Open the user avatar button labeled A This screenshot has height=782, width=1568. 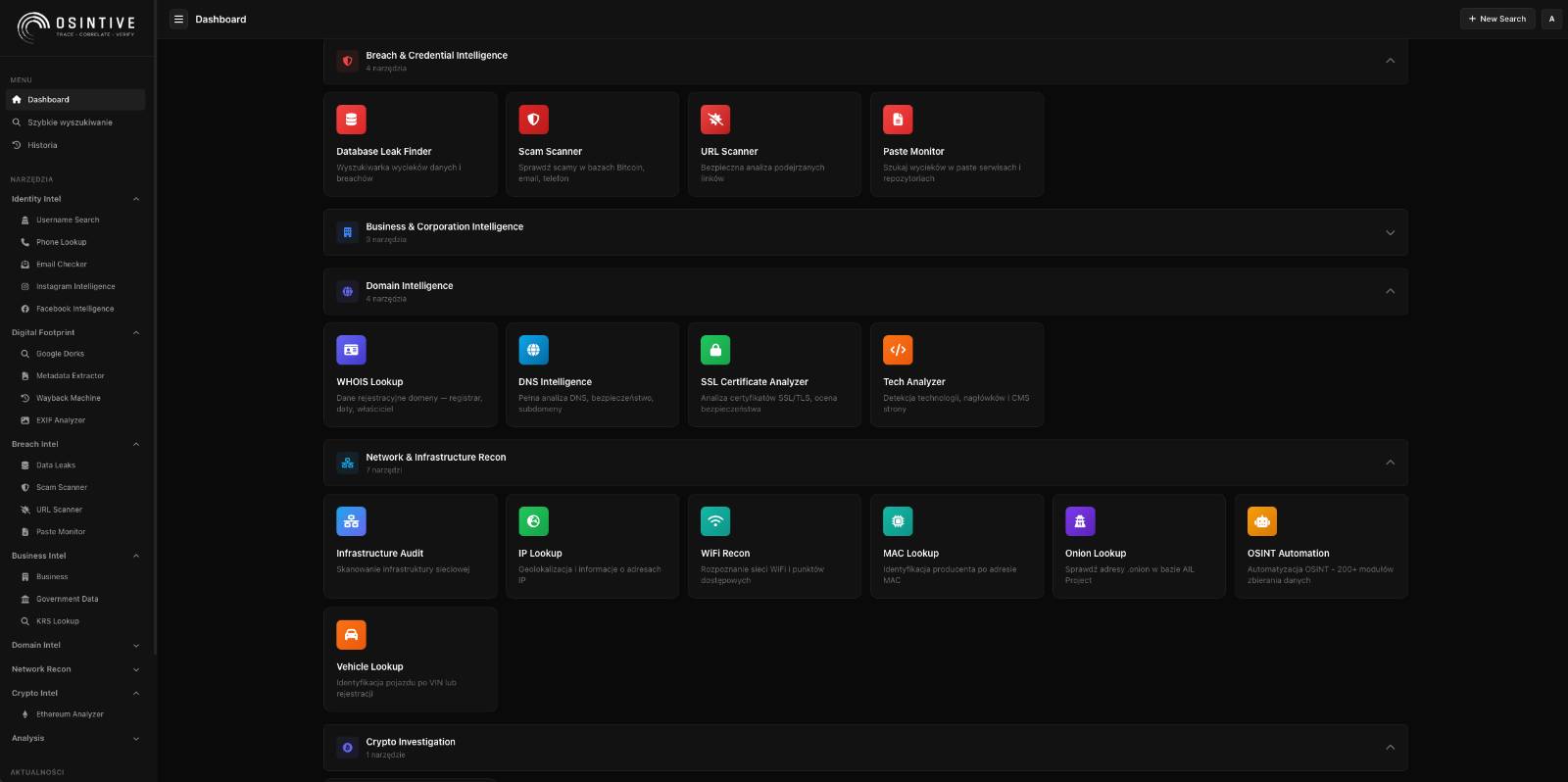1551,19
